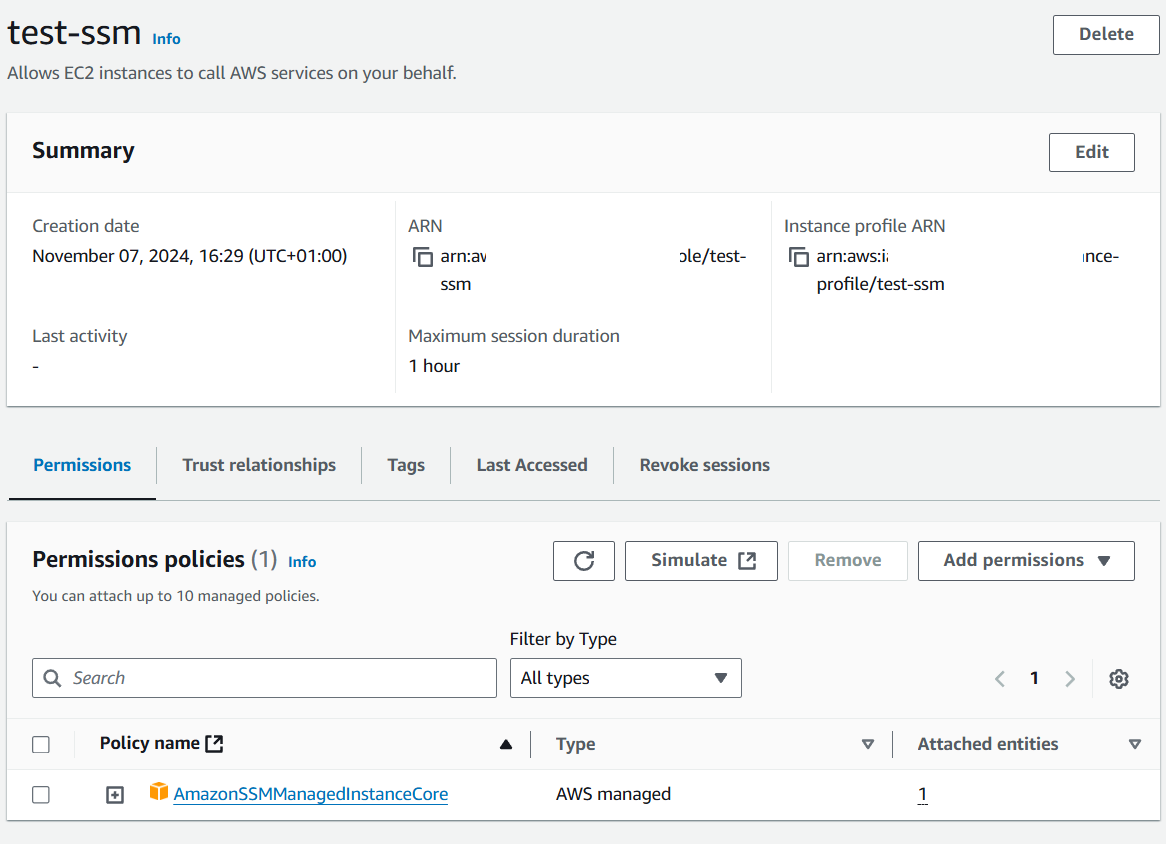
Task: Click inside the policy search field
Action: (263, 678)
